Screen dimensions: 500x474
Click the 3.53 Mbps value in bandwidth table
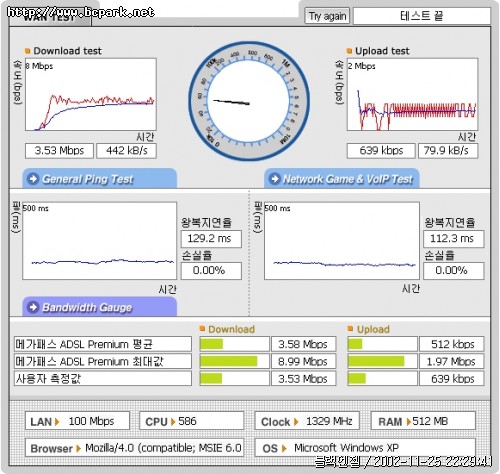(304, 379)
